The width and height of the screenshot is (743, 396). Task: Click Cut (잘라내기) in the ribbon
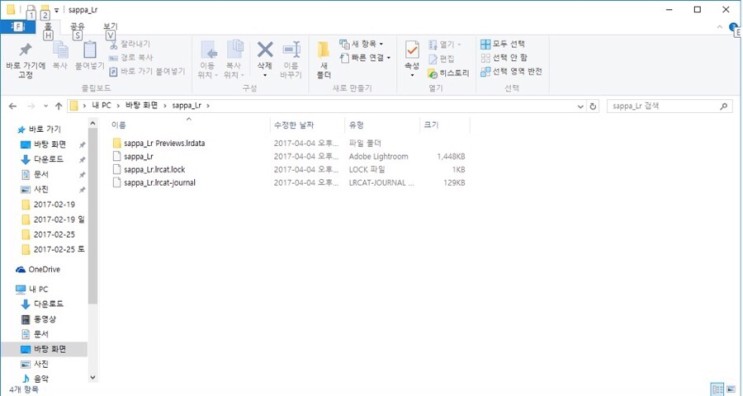pos(130,44)
